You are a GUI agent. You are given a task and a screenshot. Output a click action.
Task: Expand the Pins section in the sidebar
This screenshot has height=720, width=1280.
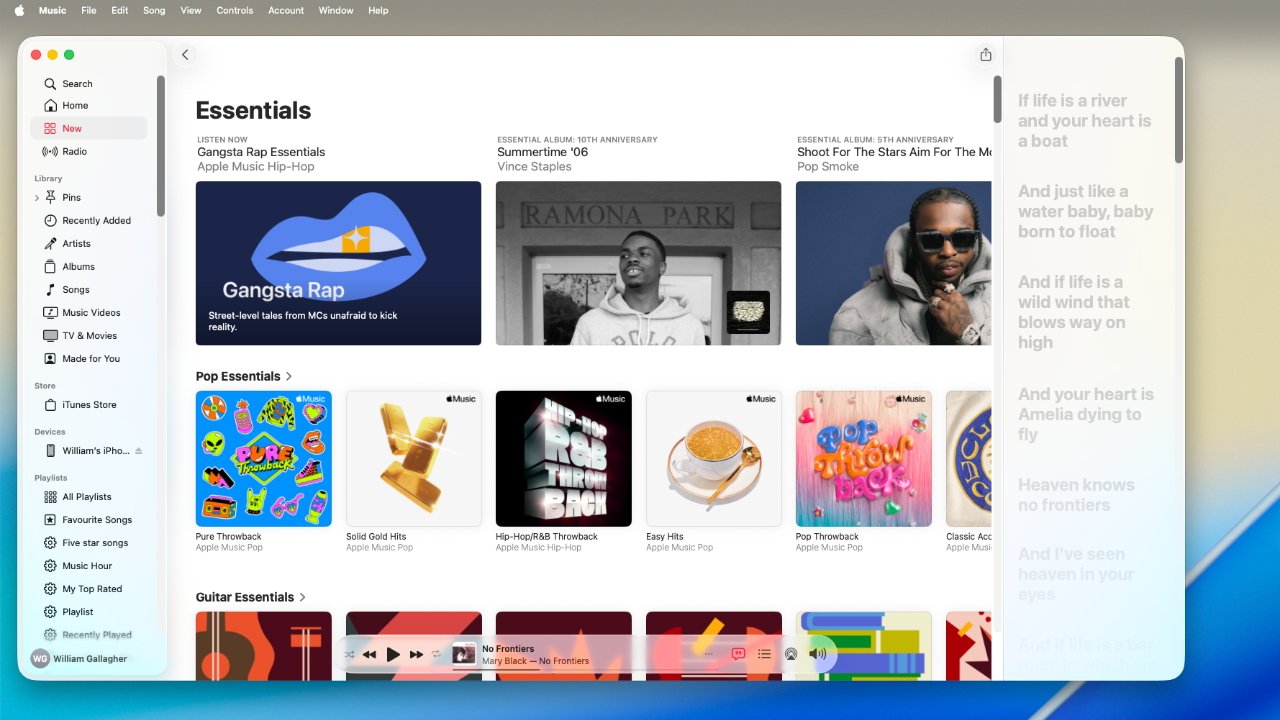point(37,198)
